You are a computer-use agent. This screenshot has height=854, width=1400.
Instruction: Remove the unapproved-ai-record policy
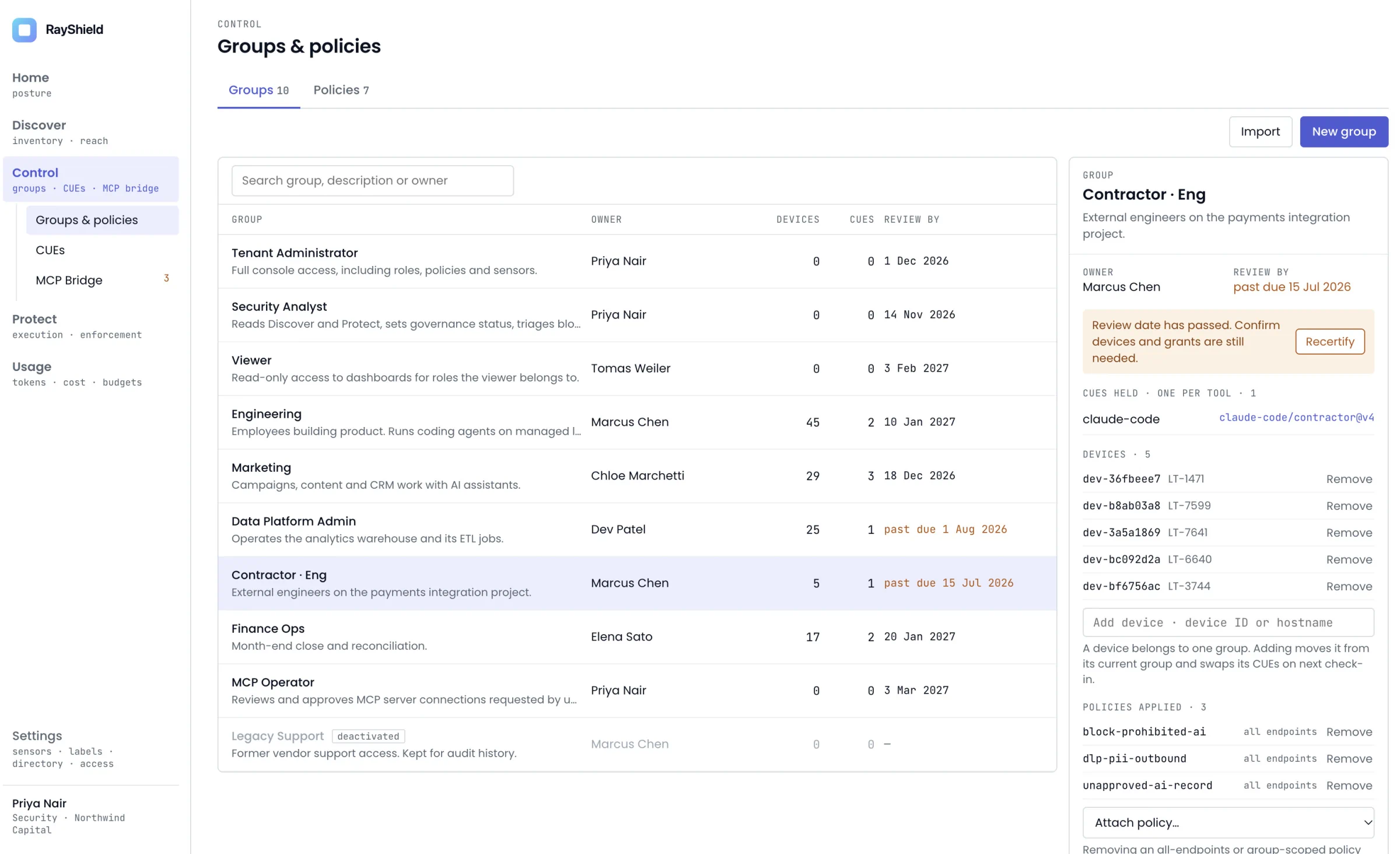[1349, 785]
